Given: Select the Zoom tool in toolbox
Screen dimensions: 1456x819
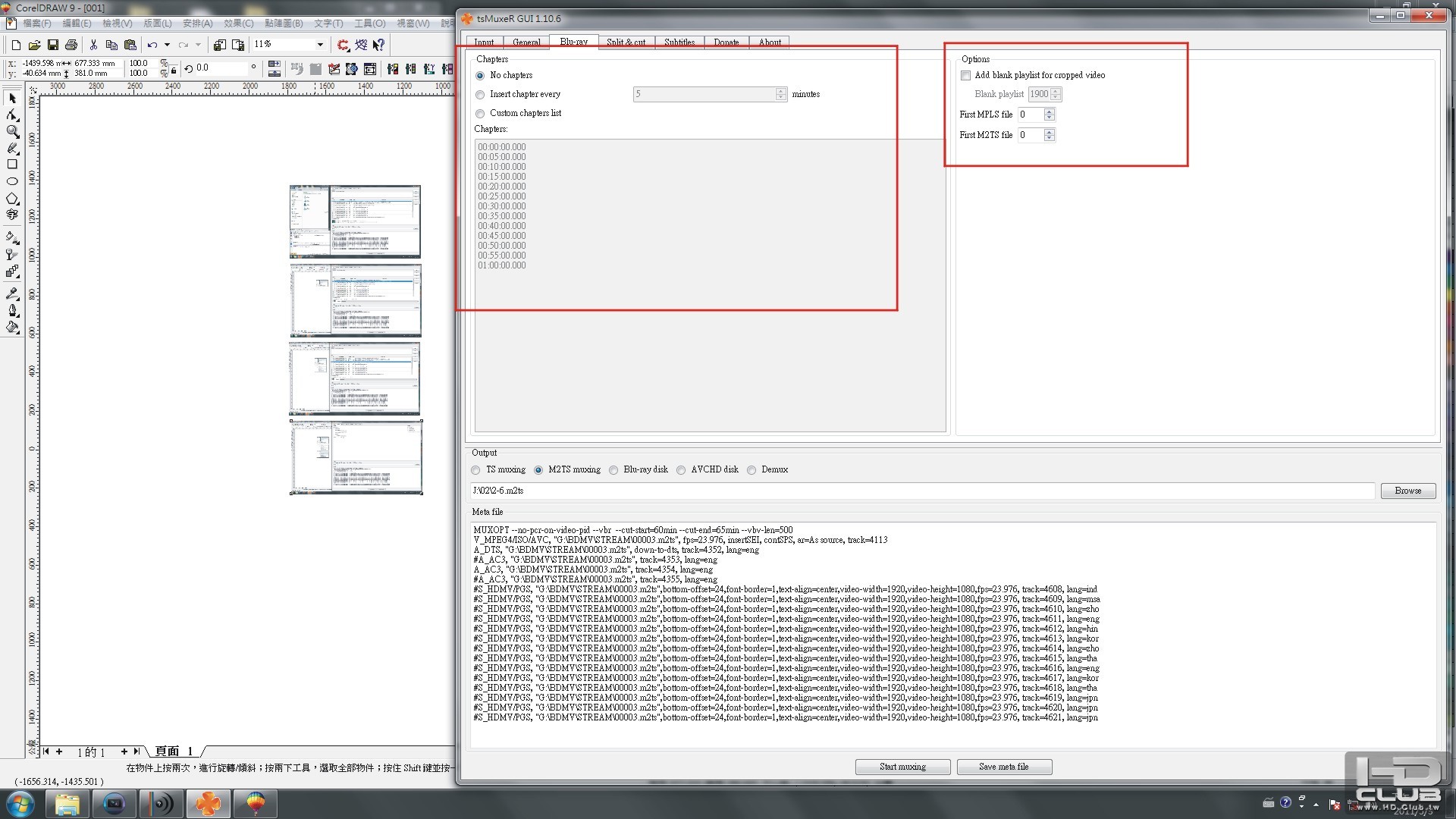Looking at the screenshot, I should (12, 132).
